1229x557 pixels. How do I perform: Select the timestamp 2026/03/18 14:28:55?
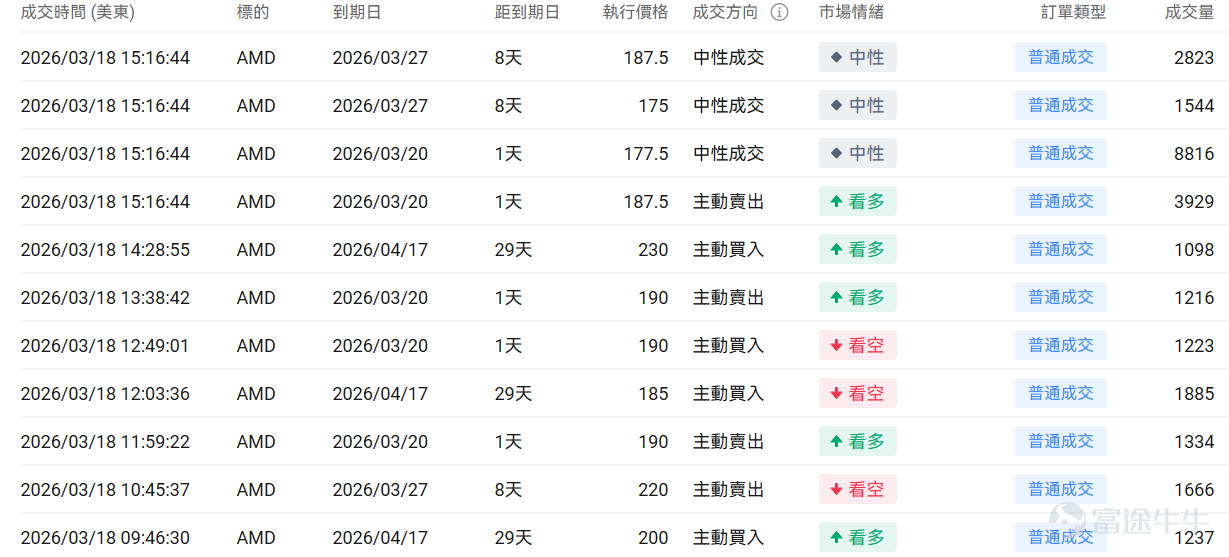(105, 250)
